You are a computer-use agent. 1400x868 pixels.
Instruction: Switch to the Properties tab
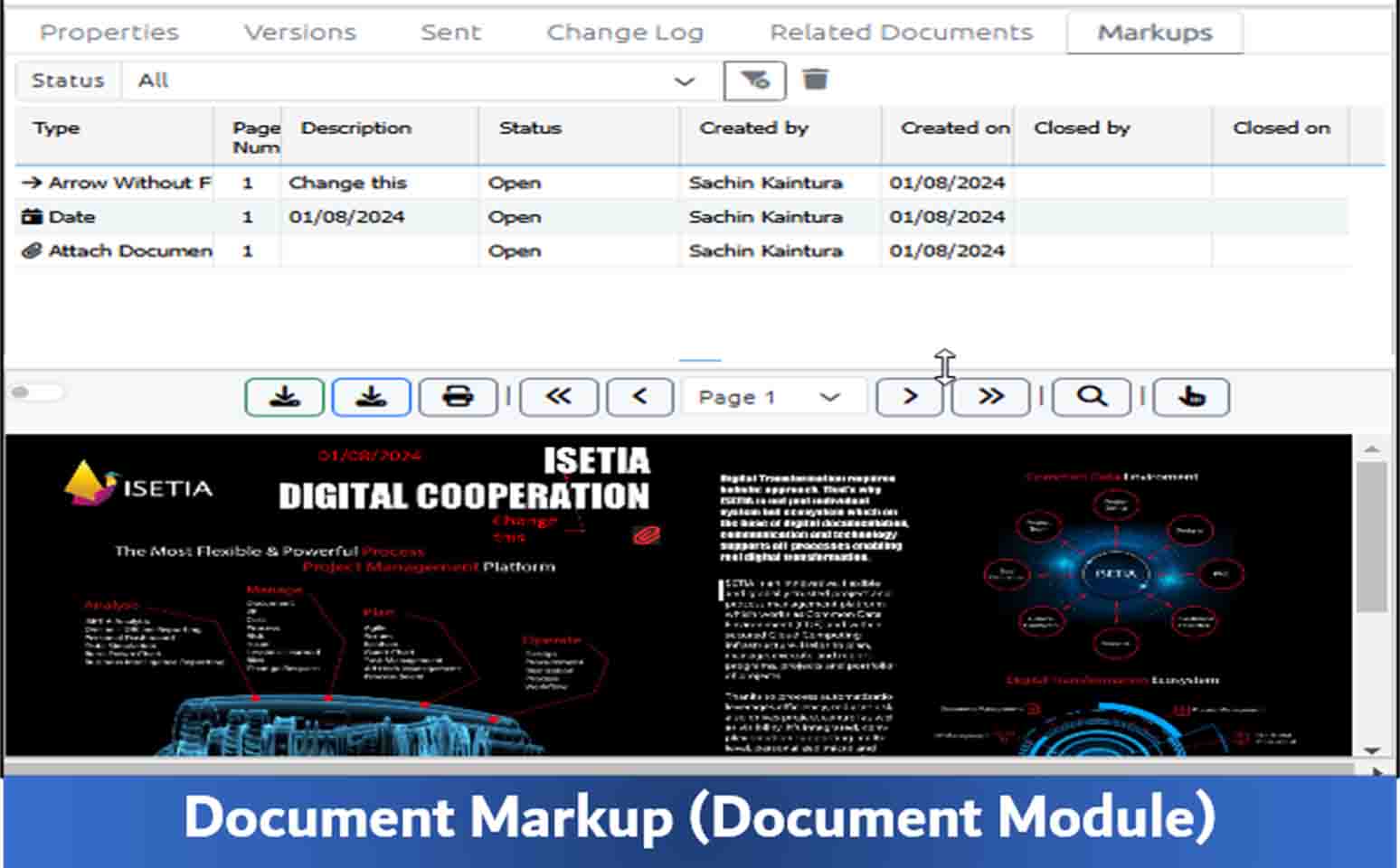point(109,33)
